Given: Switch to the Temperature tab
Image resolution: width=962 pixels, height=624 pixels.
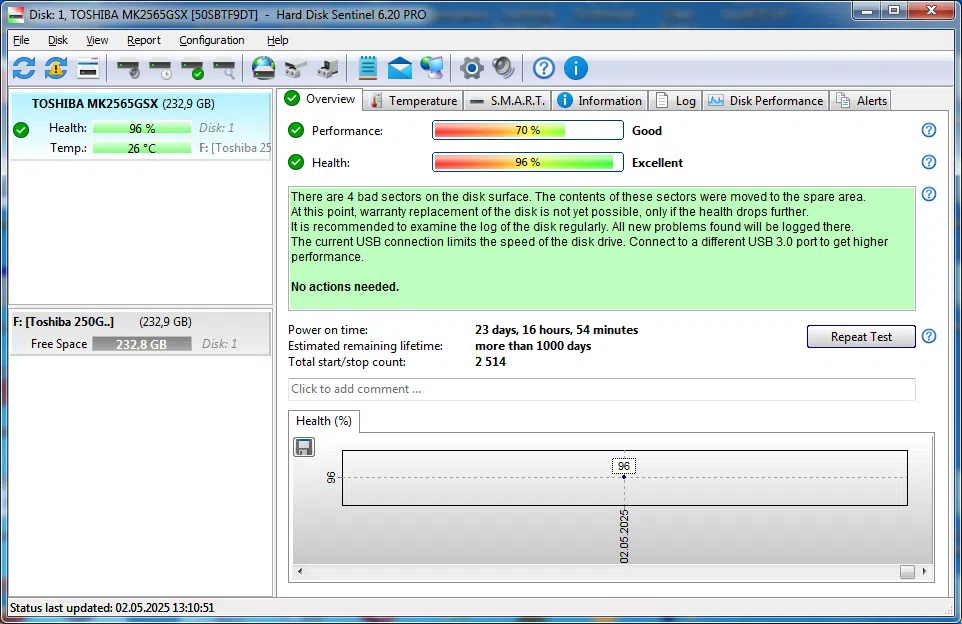Looking at the screenshot, I should click(x=414, y=101).
